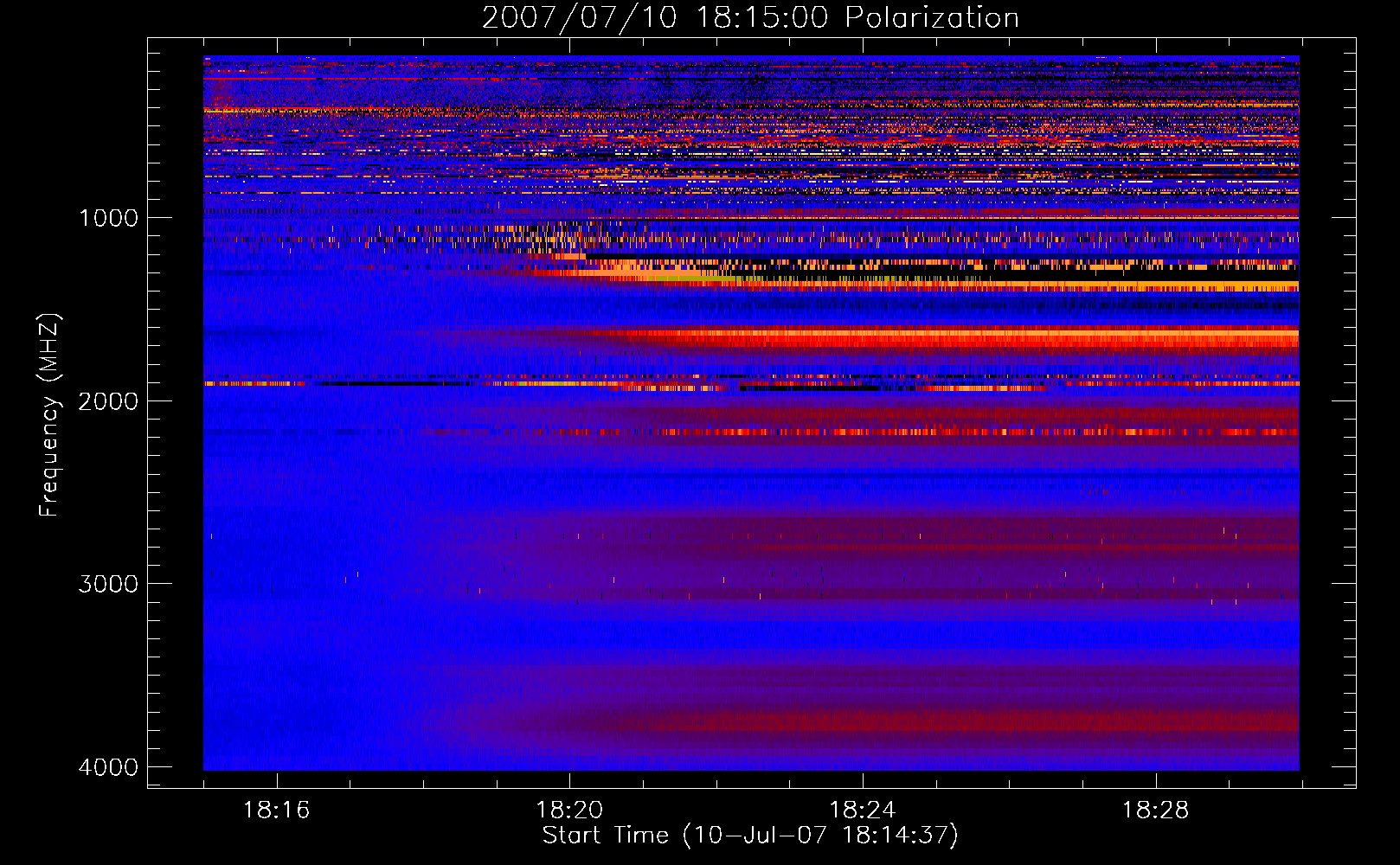The image size is (1400, 865).
Task: Click the 'Frequency (MHZ)' y-axis label
Action: (49, 415)
